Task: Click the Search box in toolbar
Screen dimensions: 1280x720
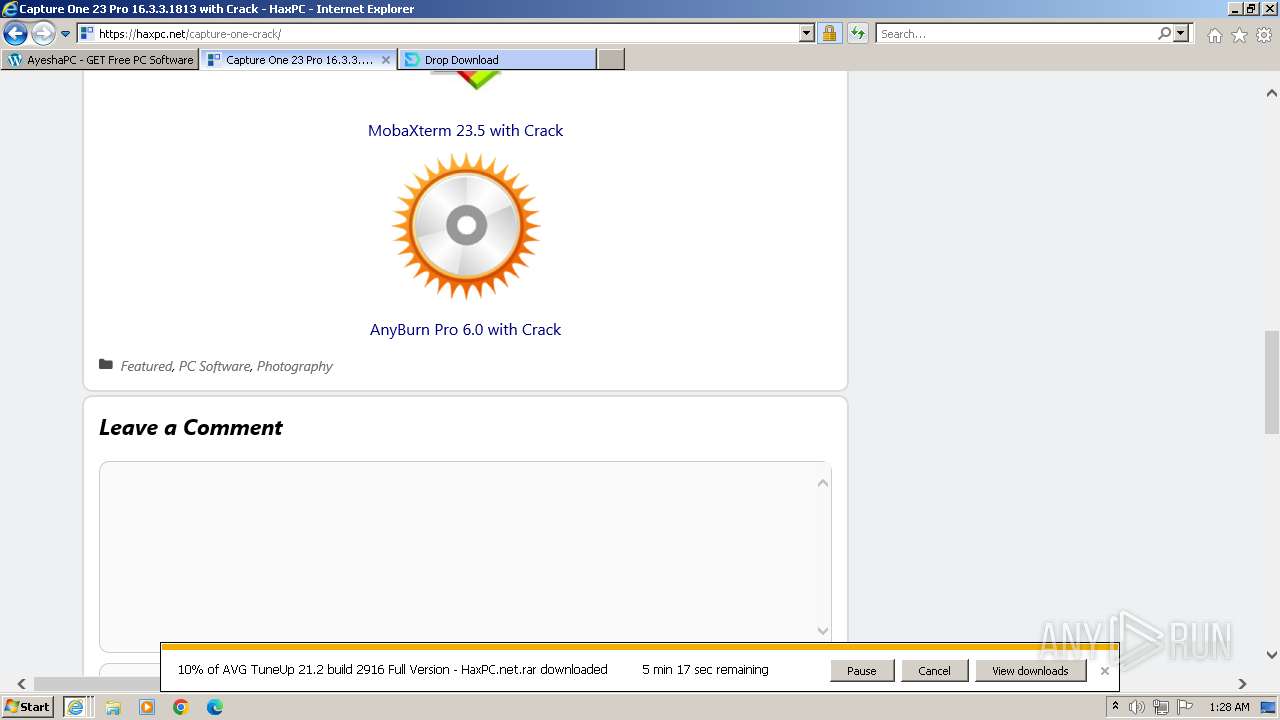Action: pyautogui.click(x=1015, y=34)
